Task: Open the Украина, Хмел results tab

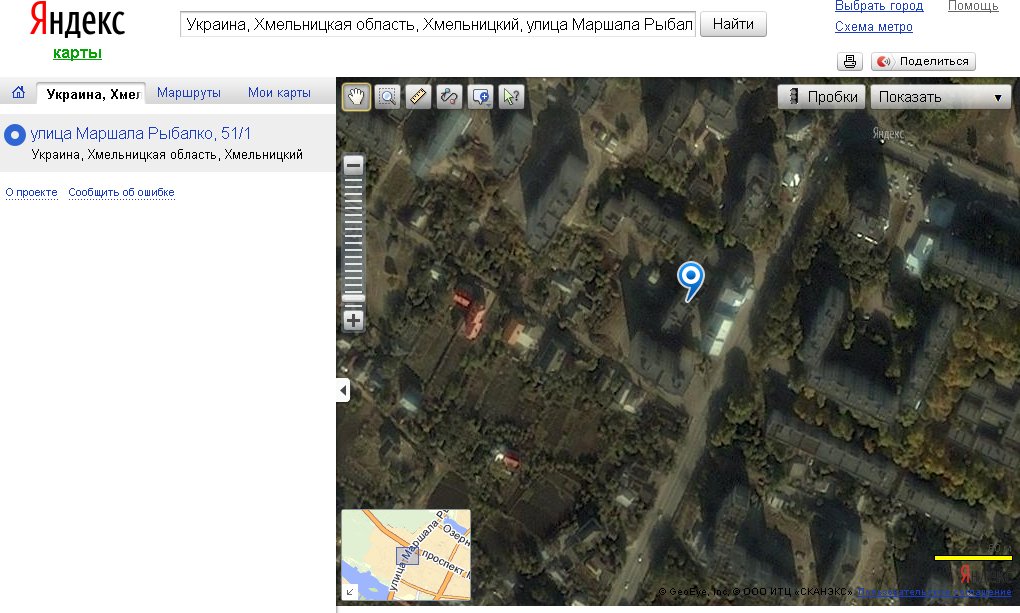Action: click(x=91, y=94)
